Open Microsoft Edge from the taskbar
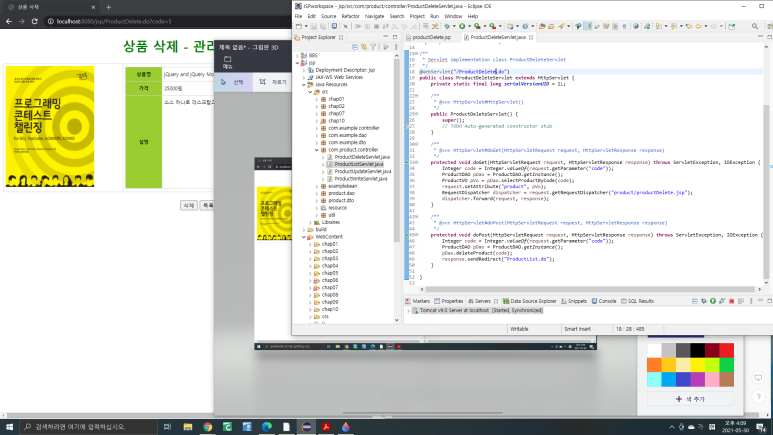Screen dimensions: 773x435 [267, 427]
